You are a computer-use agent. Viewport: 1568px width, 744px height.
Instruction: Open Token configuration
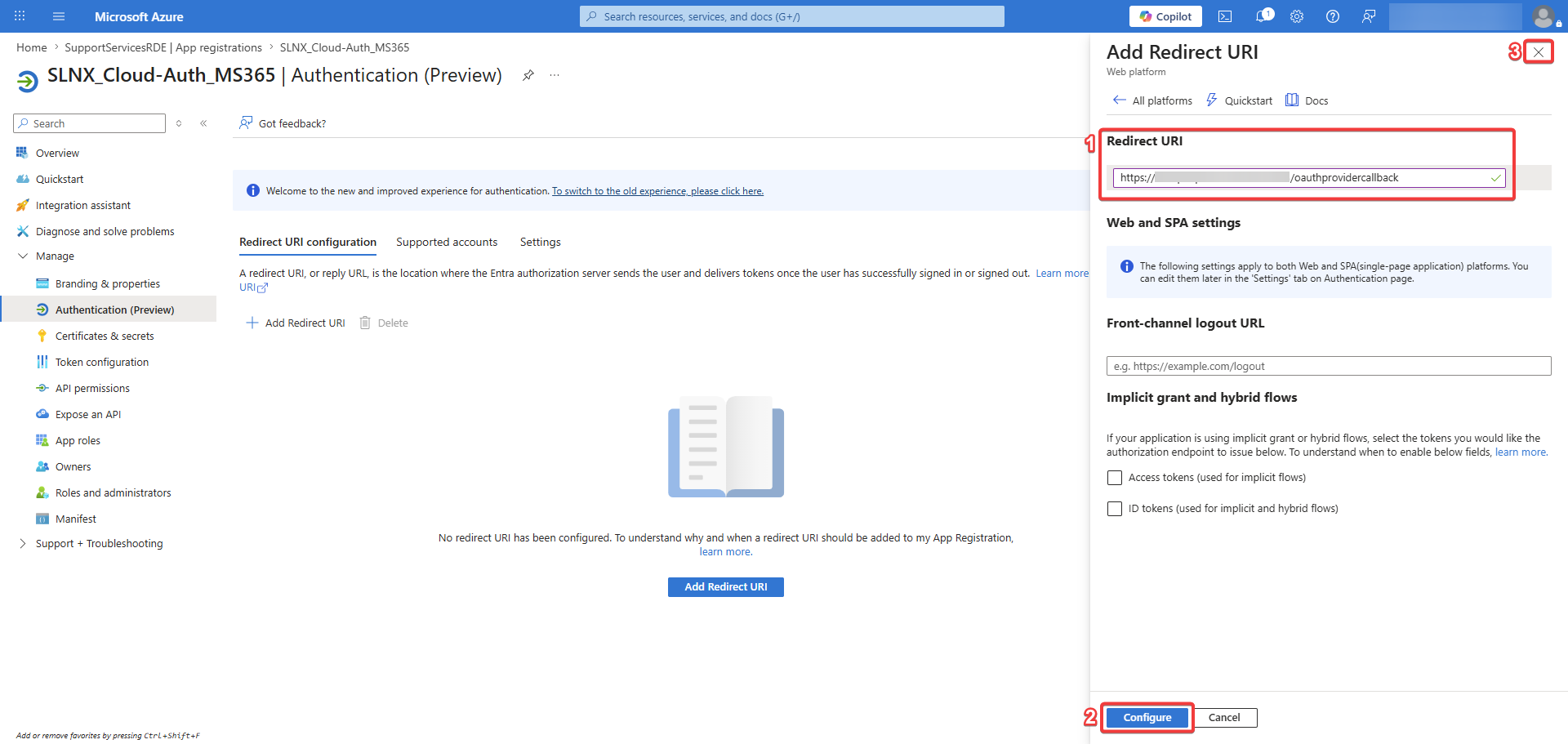102,362
